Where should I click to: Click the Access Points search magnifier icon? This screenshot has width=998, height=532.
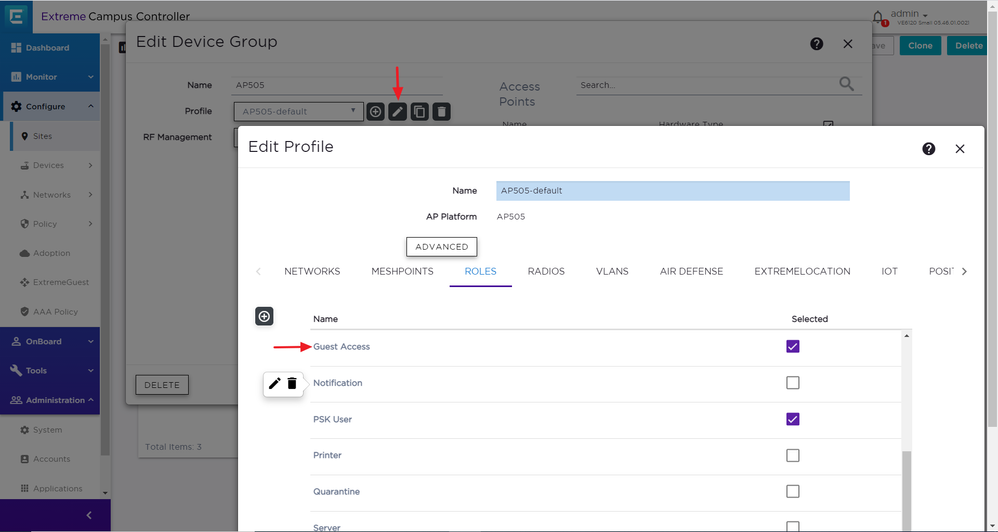point(847,84)
